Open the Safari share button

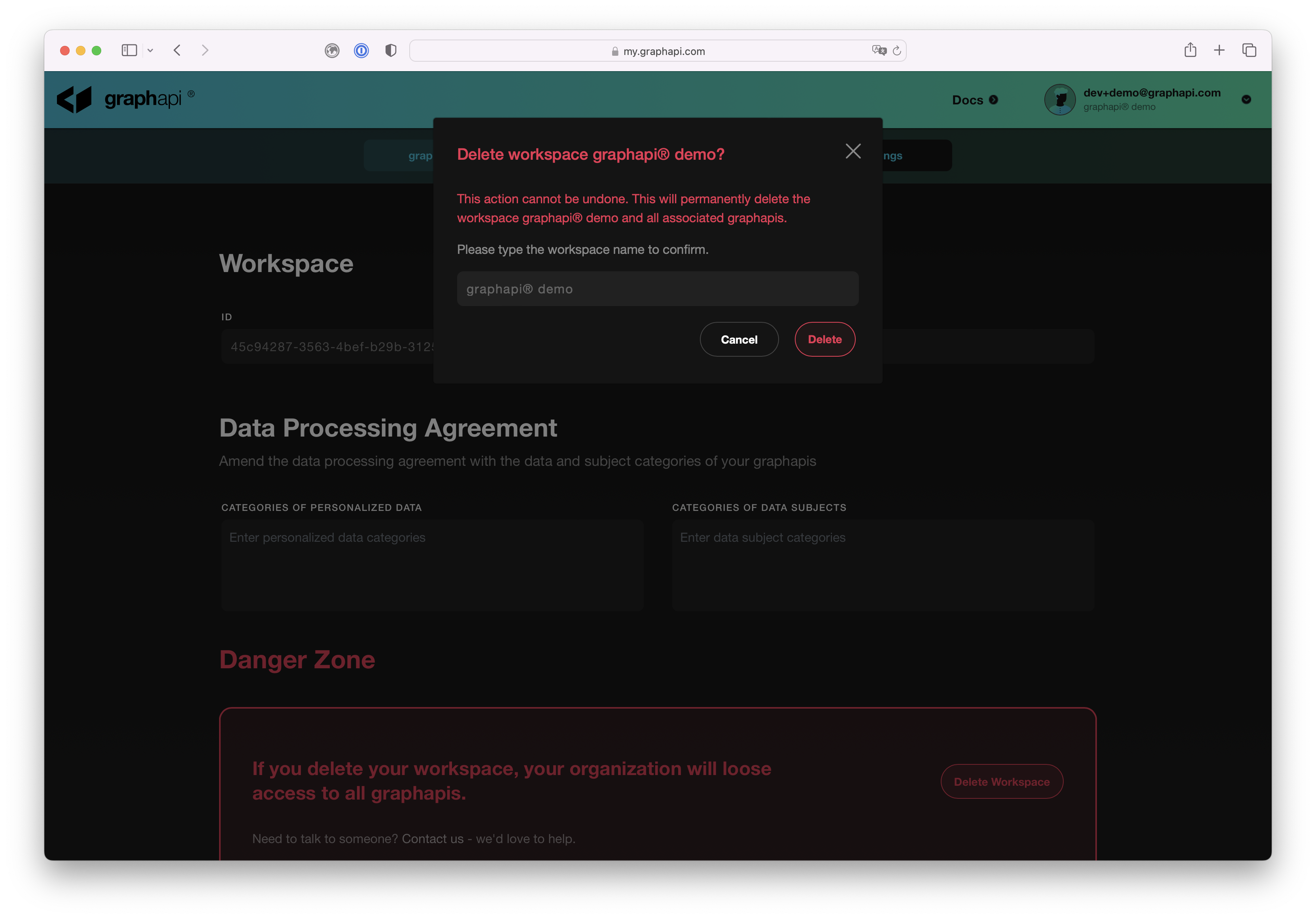point(1190,51)
